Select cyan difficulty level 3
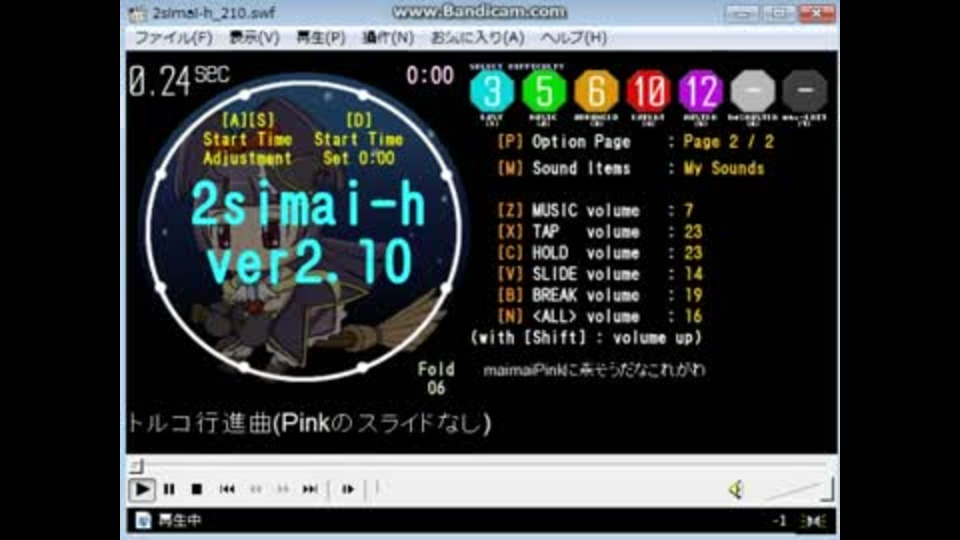 (492, 91)
